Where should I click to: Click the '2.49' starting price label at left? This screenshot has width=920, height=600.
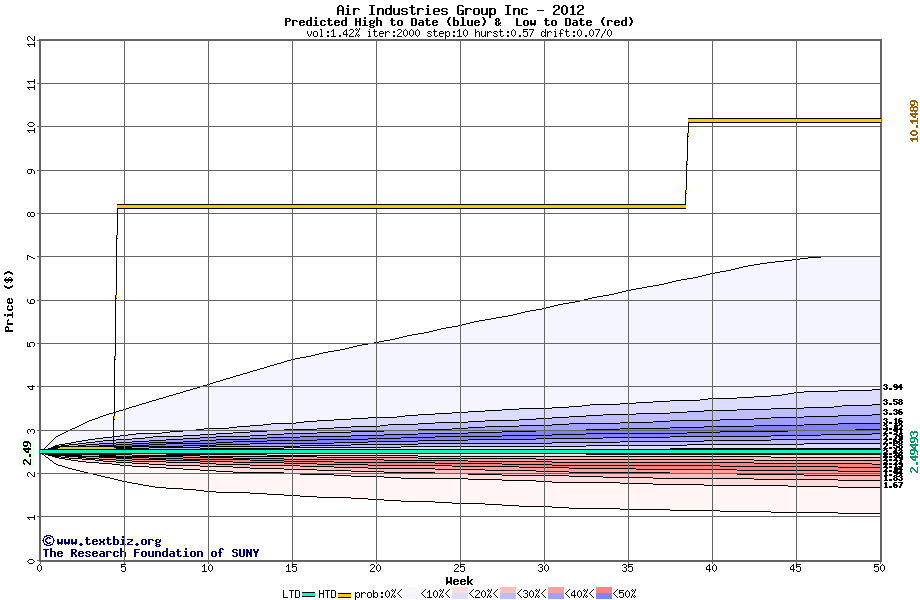tap(27, 452)
